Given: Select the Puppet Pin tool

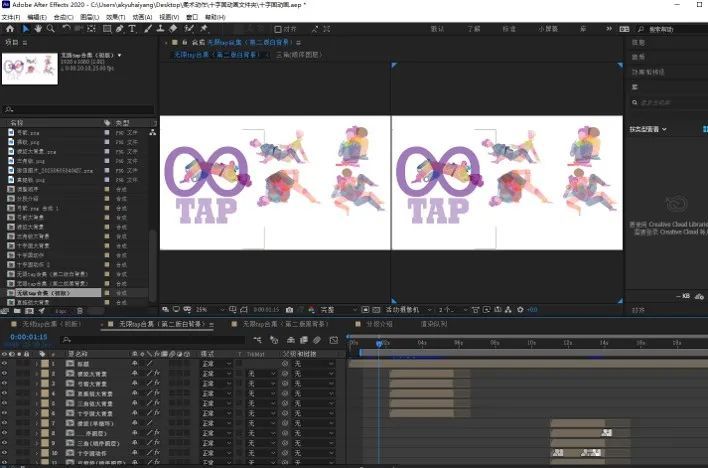Looking at the screenshot, I should tap(204, 29).
